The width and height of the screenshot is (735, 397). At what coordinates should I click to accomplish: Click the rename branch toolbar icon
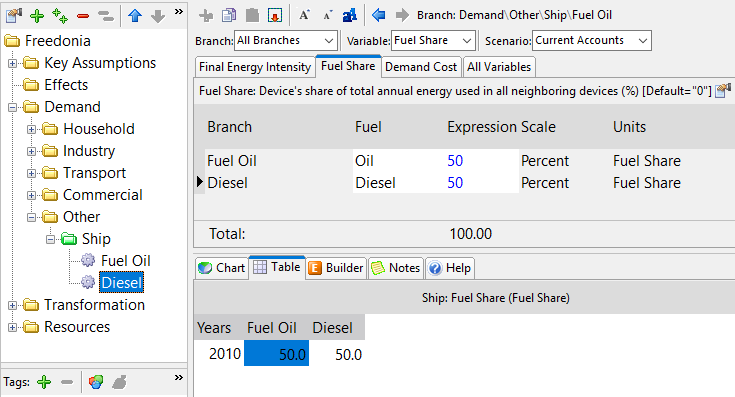coord(106,16)
